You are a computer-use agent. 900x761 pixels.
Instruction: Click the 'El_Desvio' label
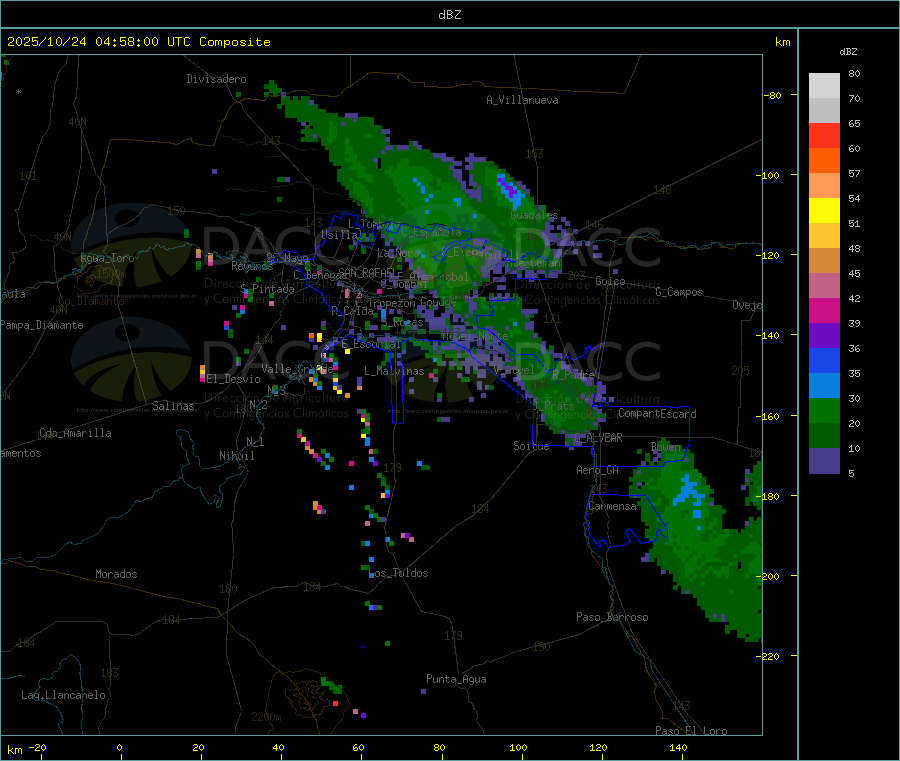pyautogui.click(x=234, y=379)
